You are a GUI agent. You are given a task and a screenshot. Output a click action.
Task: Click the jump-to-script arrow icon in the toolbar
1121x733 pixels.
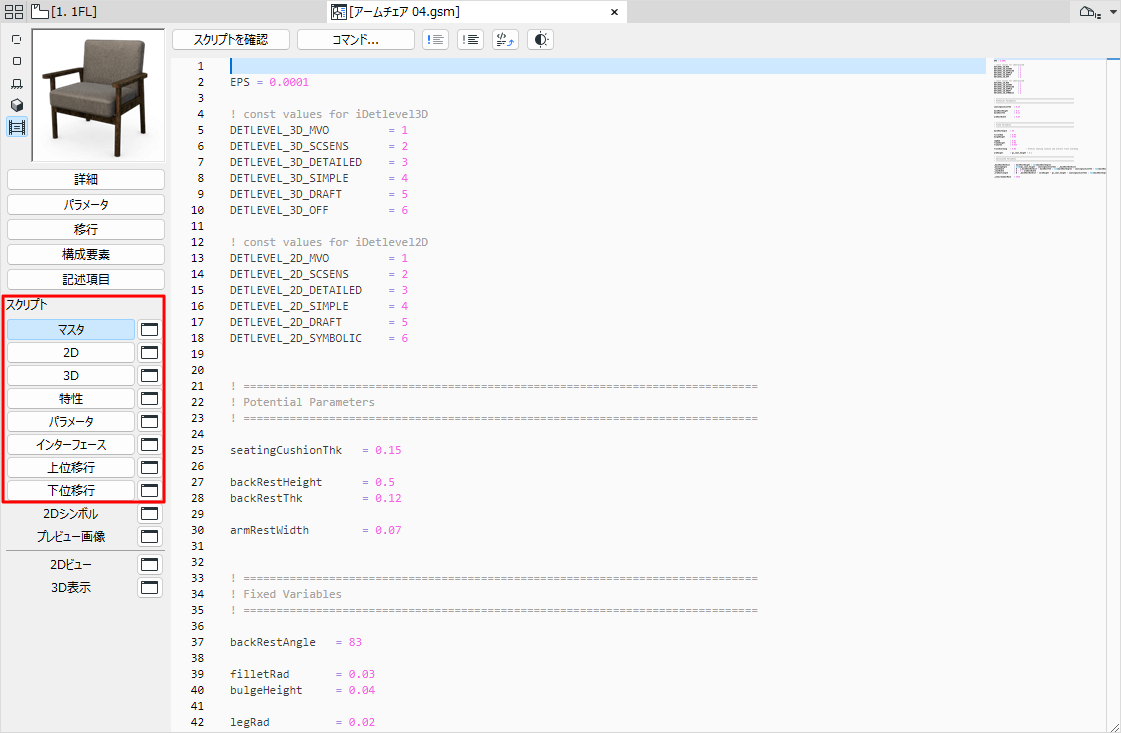point(505,39)
